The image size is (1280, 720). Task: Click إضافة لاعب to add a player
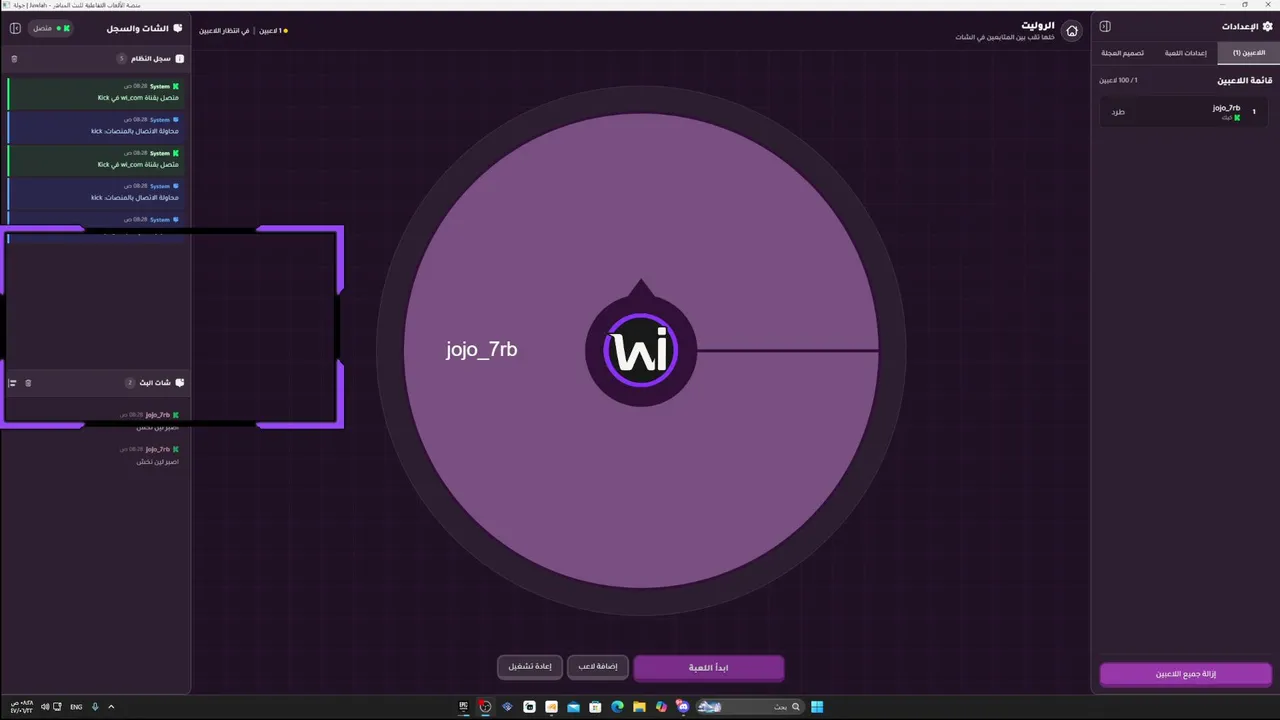[597, 667]
